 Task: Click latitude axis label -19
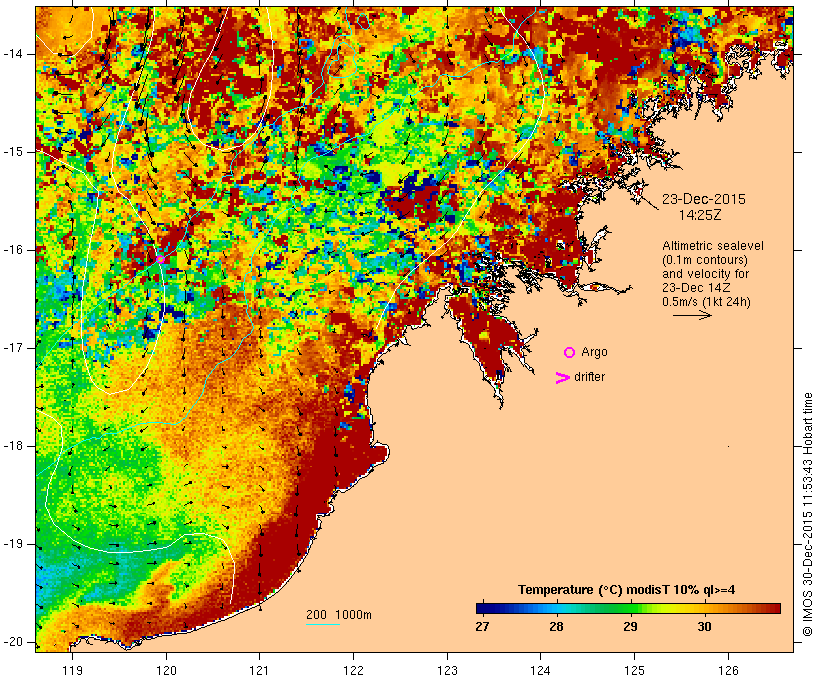(13, 544)
